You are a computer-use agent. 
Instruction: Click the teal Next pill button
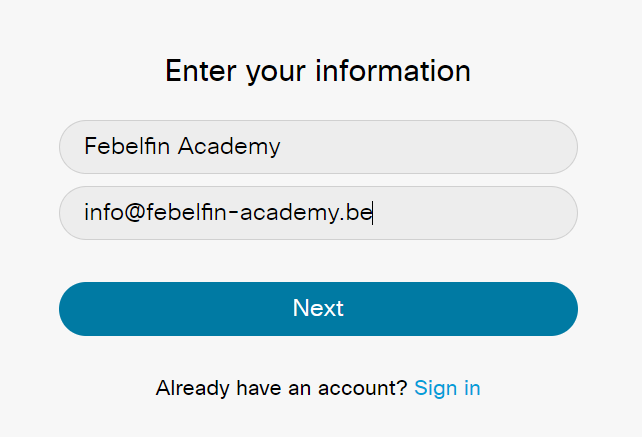coord(319,309)
